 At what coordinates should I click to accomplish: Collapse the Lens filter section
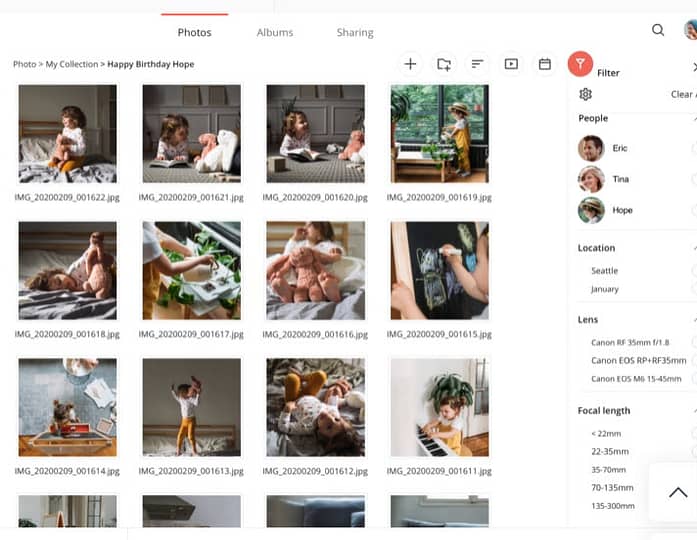click(x=694, y=320)
